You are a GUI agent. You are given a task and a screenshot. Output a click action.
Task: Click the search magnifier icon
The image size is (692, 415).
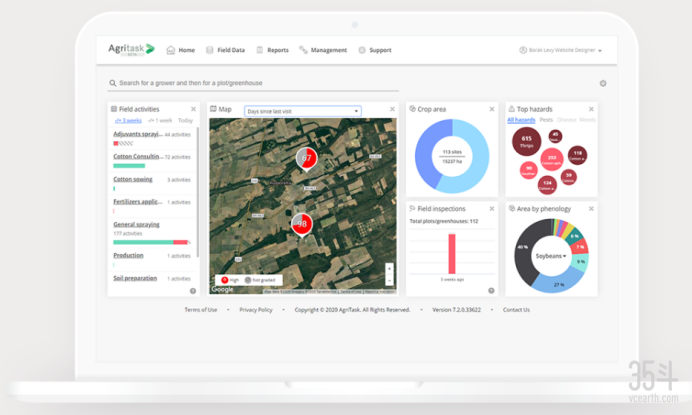pyautogui.click(x=113, y=83)
